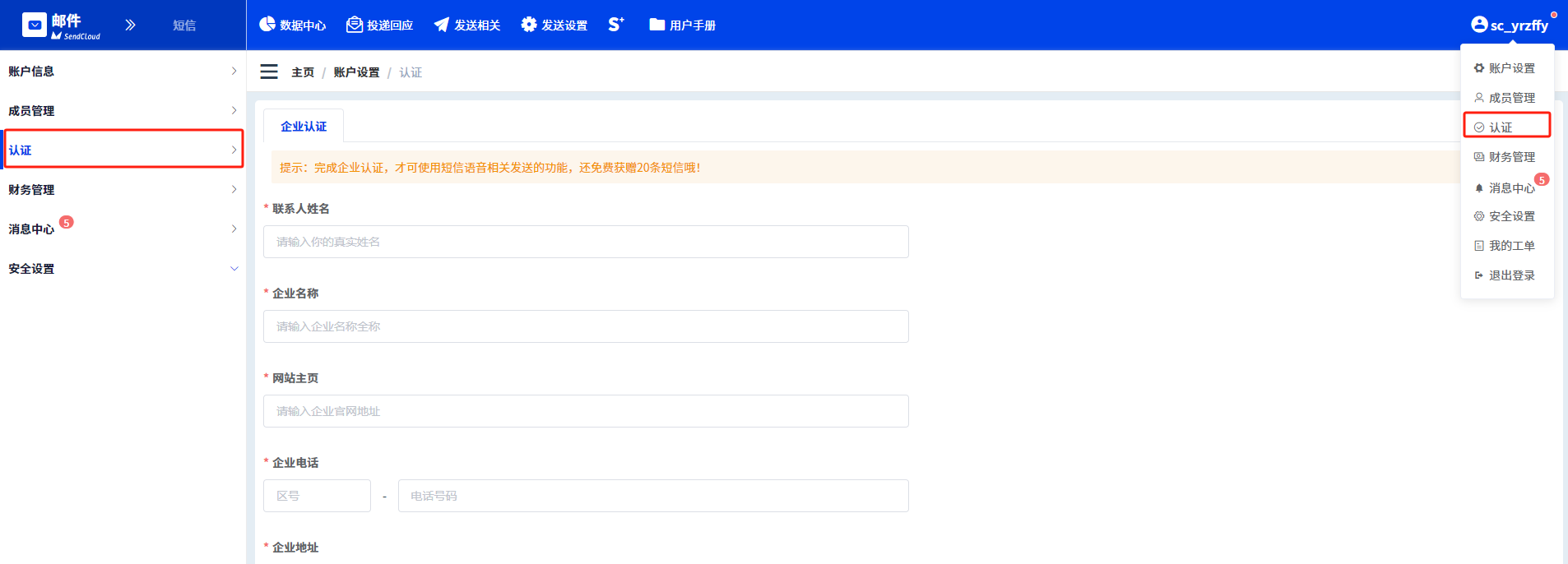This screenshot has width=1568, height=564.
Task: Click 消息中心 bell icon in dropdown
Action: tap(1479, 188)
